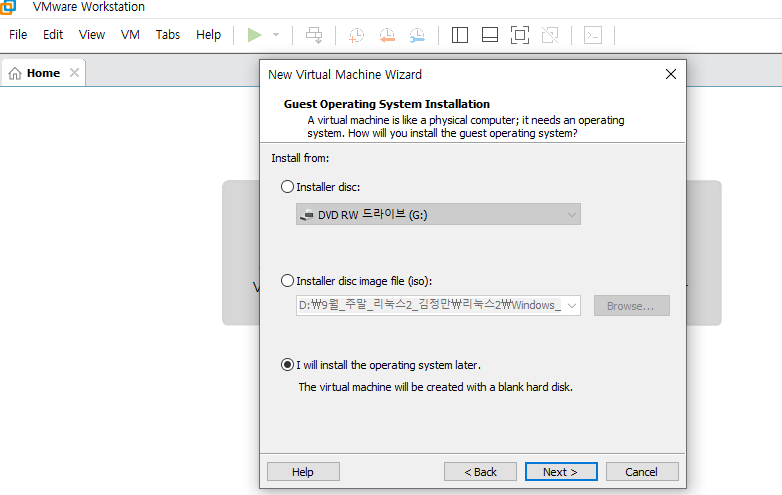782x495 pixels.
Task: Click the VMware Workstation logo icon
Action: click(x=8, y=7)
